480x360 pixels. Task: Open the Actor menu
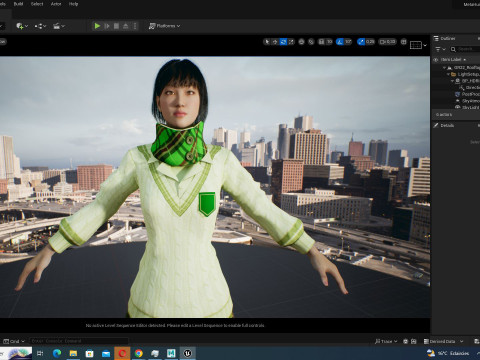click(x=56, y=4)
